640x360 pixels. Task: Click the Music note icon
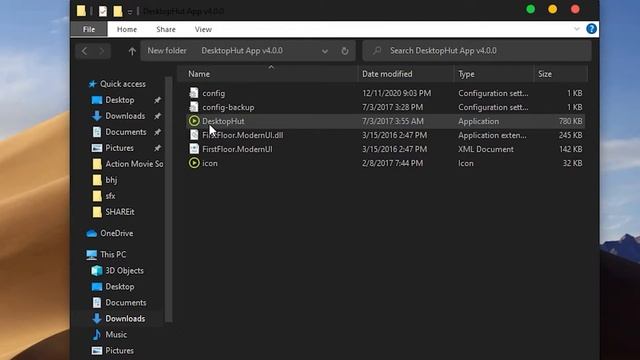click(97, 334)
